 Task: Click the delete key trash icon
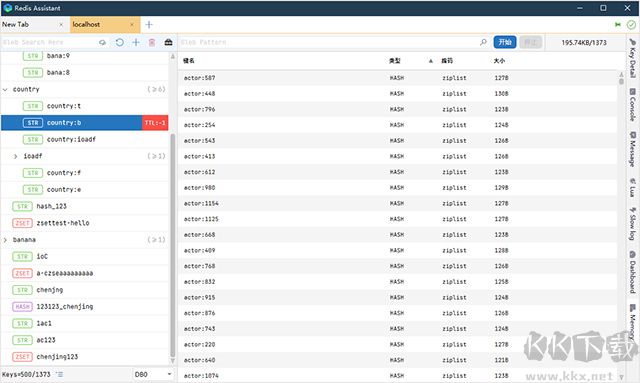pos(152,42)
